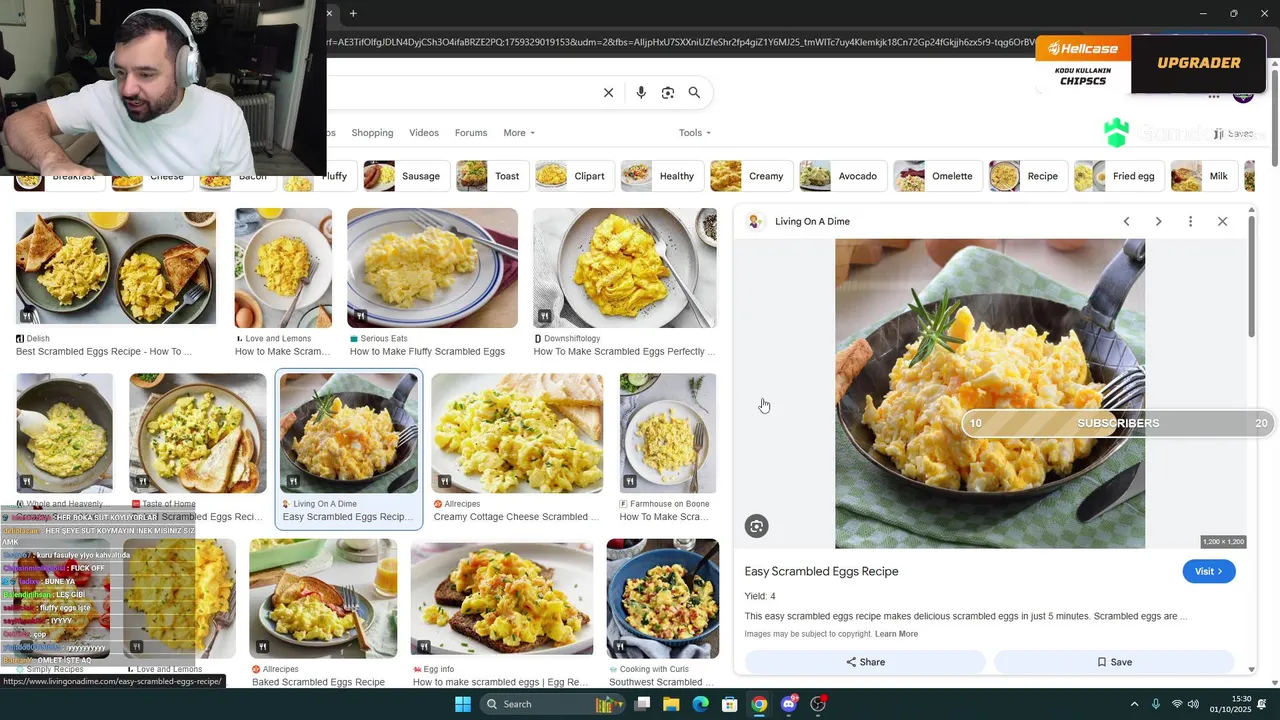The width and height of the screenshot is (1280, 720).
Task: Switch to Chrome in the taskbar
Action: [x=759, y=704]
